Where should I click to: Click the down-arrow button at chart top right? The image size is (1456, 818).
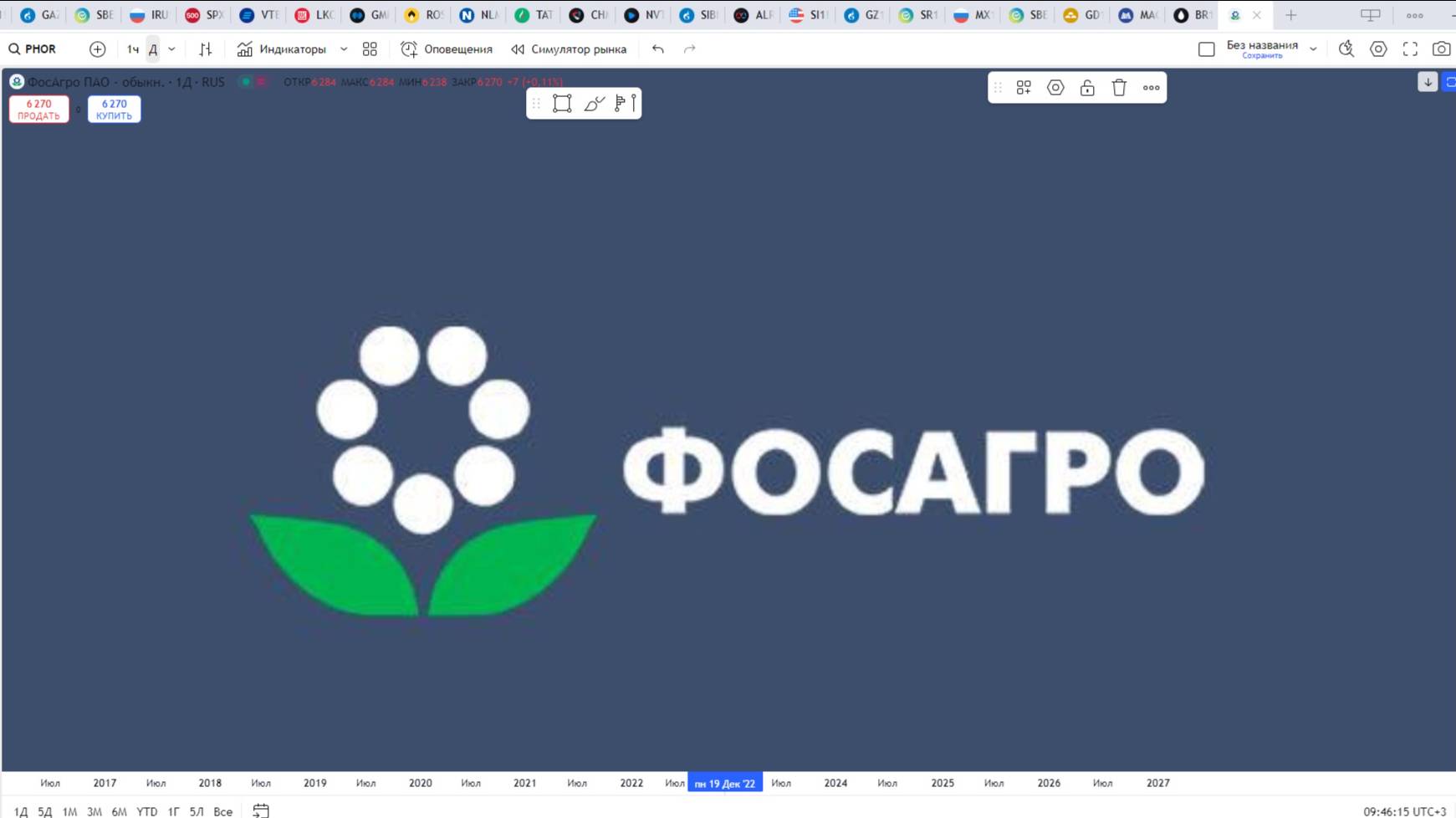tap(1428, 82)
